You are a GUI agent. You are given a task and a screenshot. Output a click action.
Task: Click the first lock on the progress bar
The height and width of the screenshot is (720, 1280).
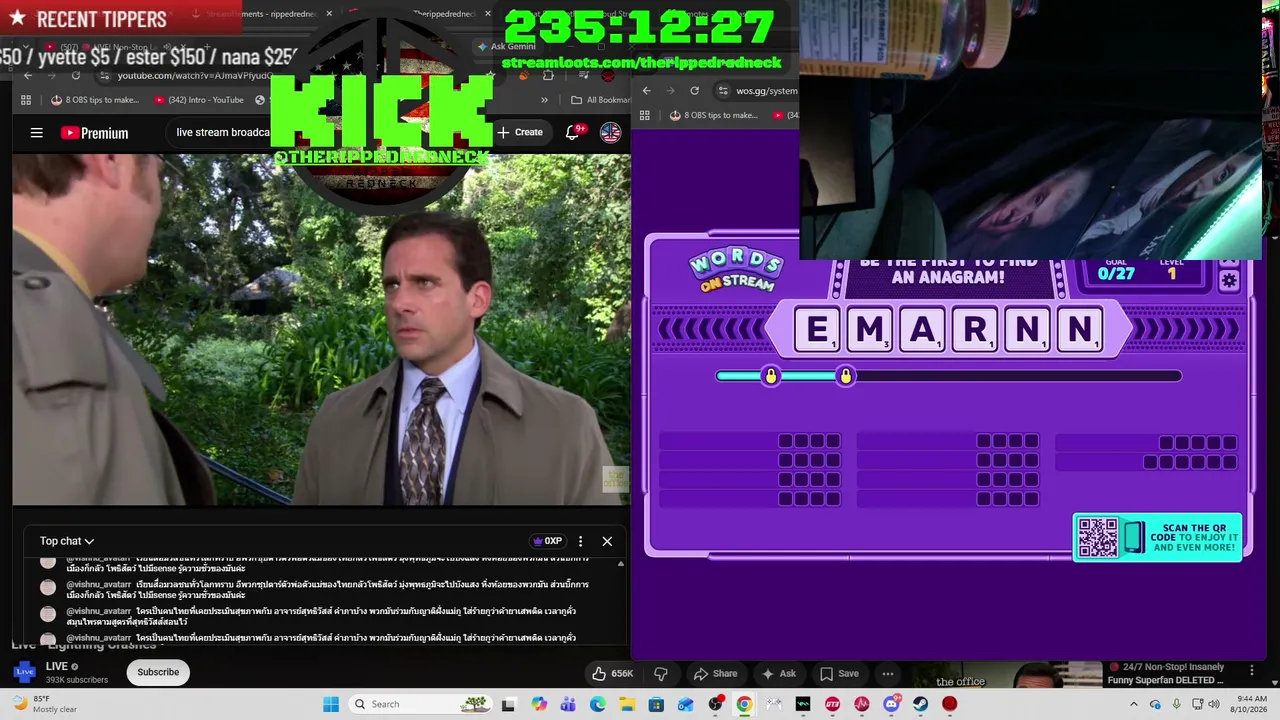[770, 376]
